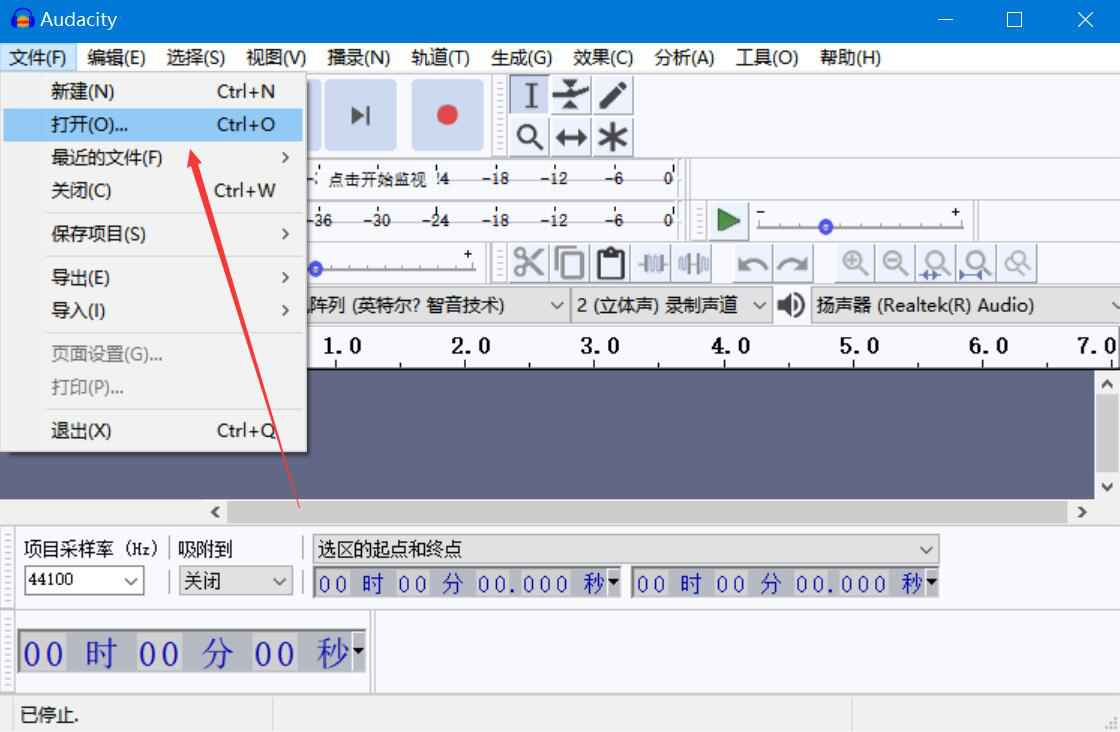Choose 退出(X) in the file menu
Viewport: 1120px width, 732px height.
click(x=153, y=431)
